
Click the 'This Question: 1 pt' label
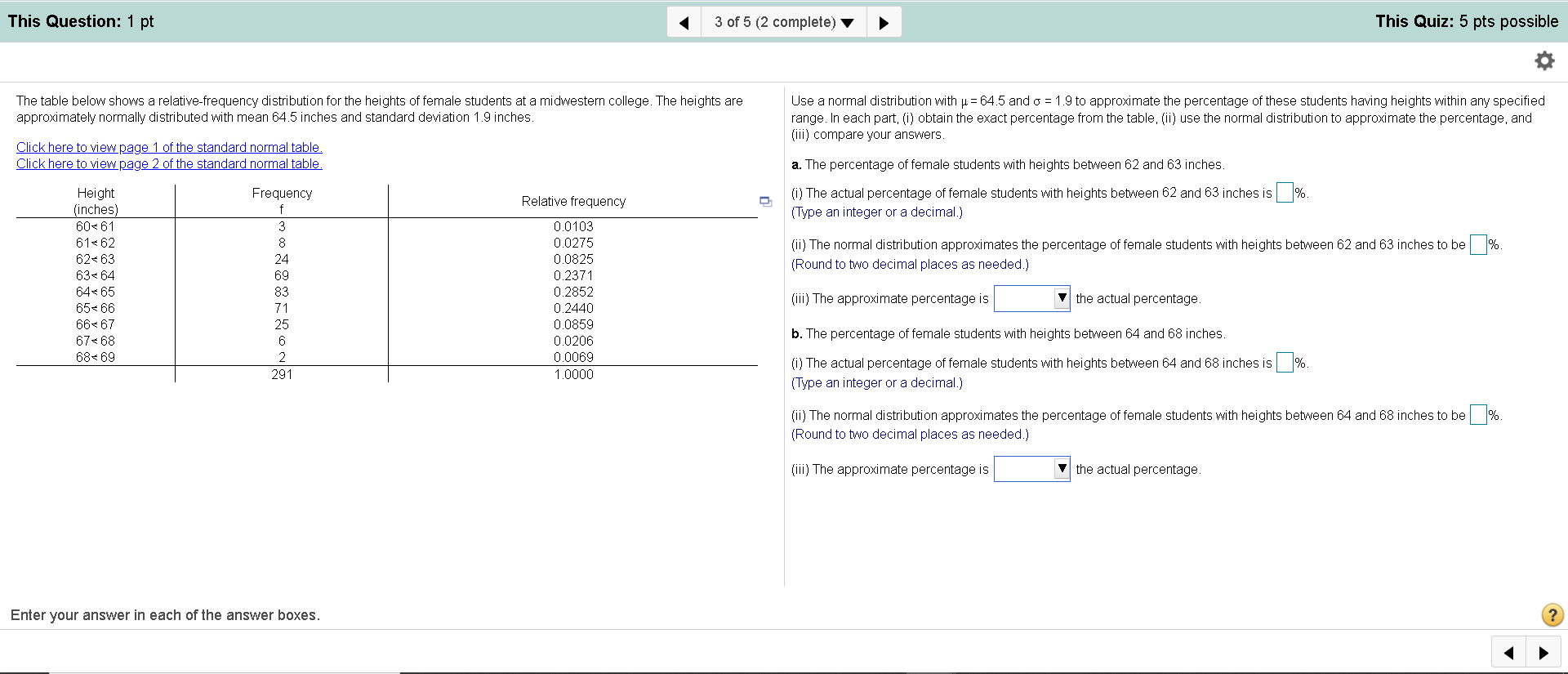[x=81, y=21]
